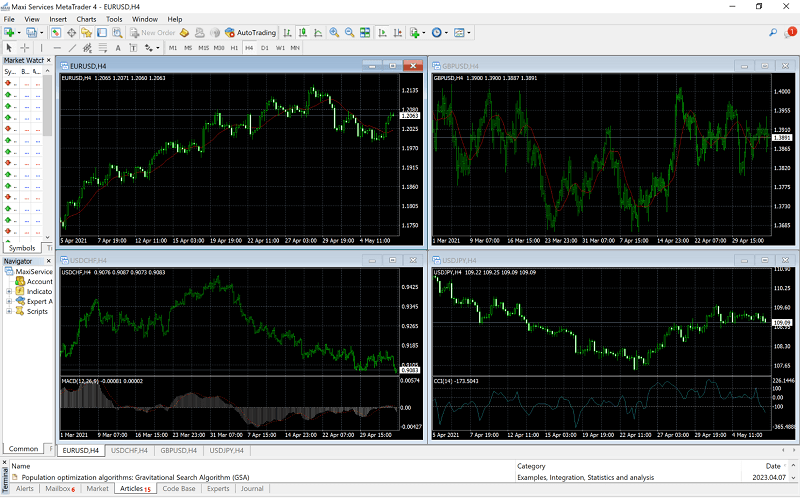Launch MetaEditor yellow book icon

pyautogui.click(x=185, y=33)
